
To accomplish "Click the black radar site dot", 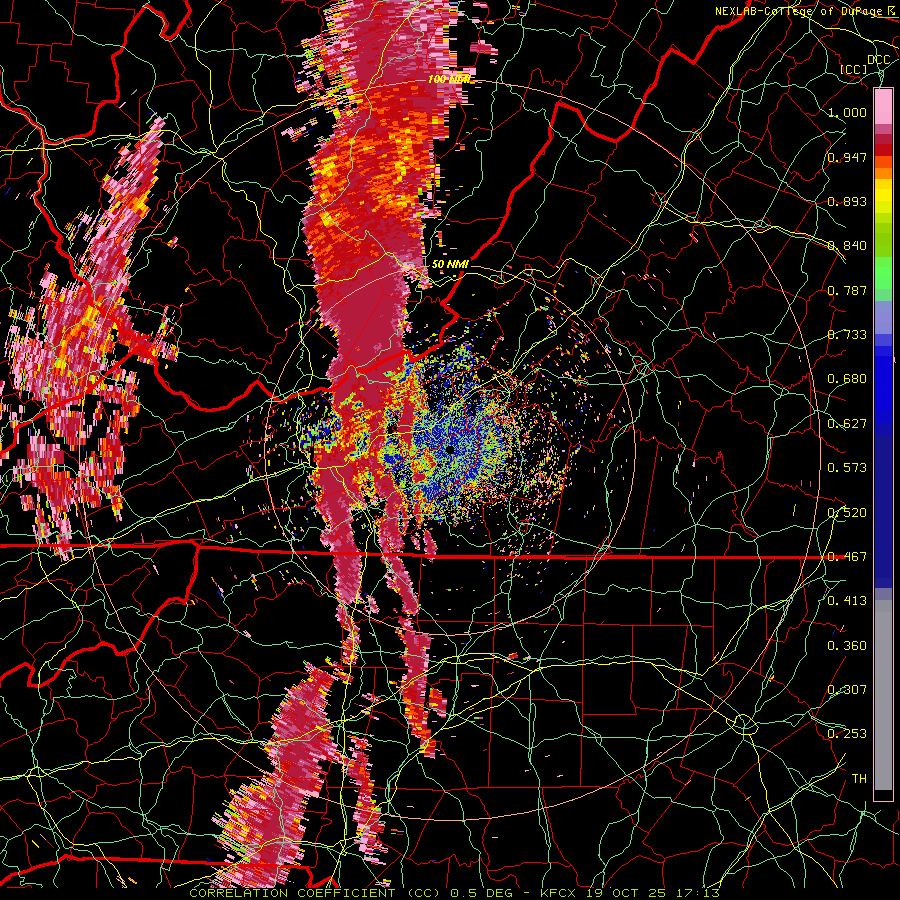I will [449, 449].
